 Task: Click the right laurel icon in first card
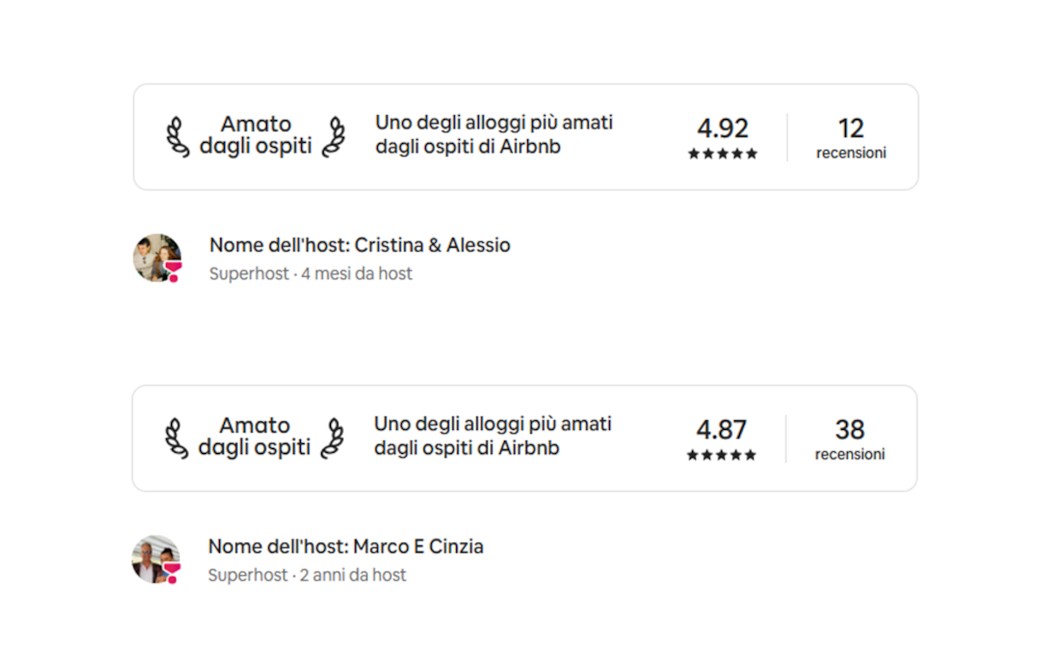pos(334,137)
